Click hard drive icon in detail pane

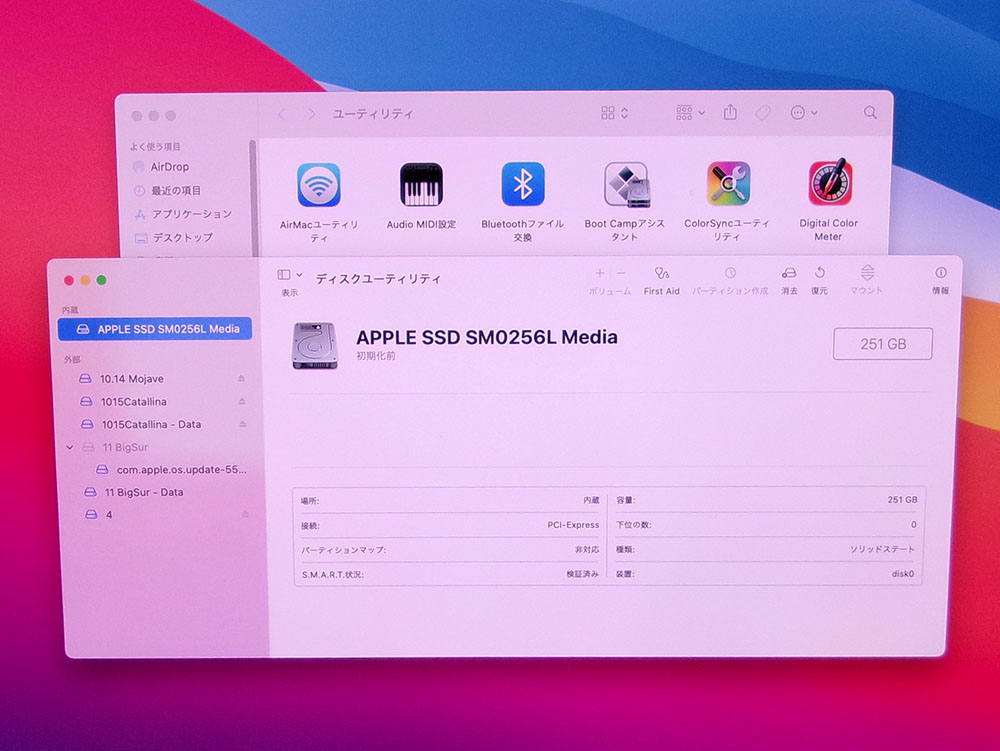pos(314,345)
